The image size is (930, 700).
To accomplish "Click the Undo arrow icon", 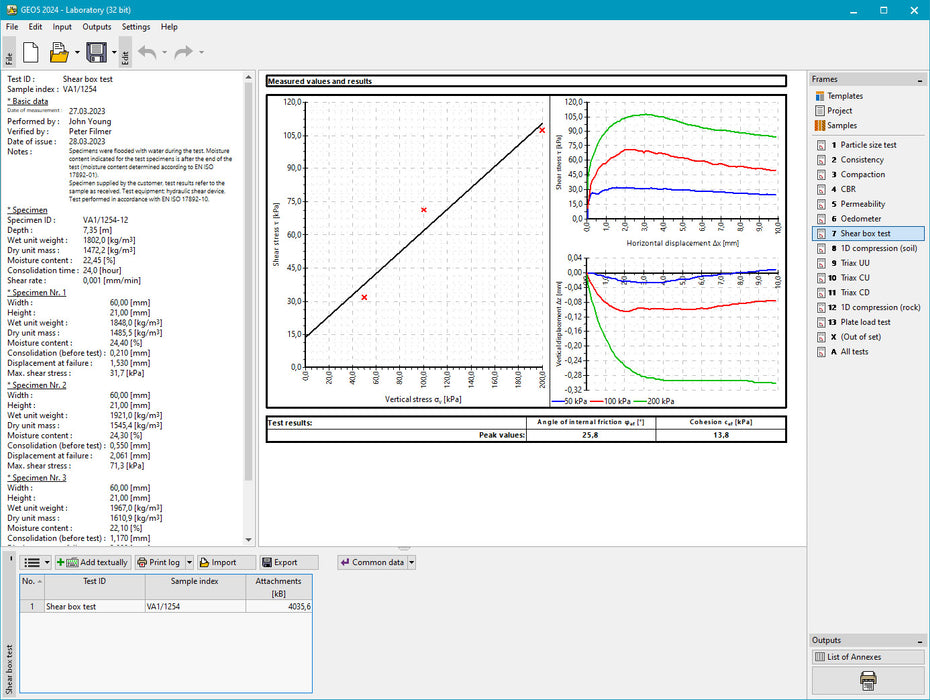I will (148, 52).
